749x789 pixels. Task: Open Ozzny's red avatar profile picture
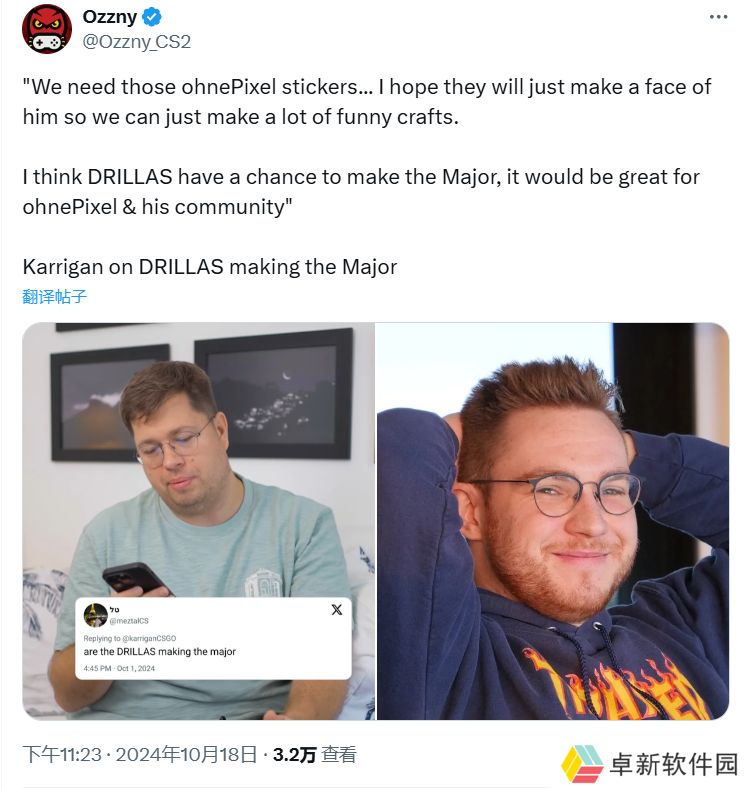pos(47,28)
